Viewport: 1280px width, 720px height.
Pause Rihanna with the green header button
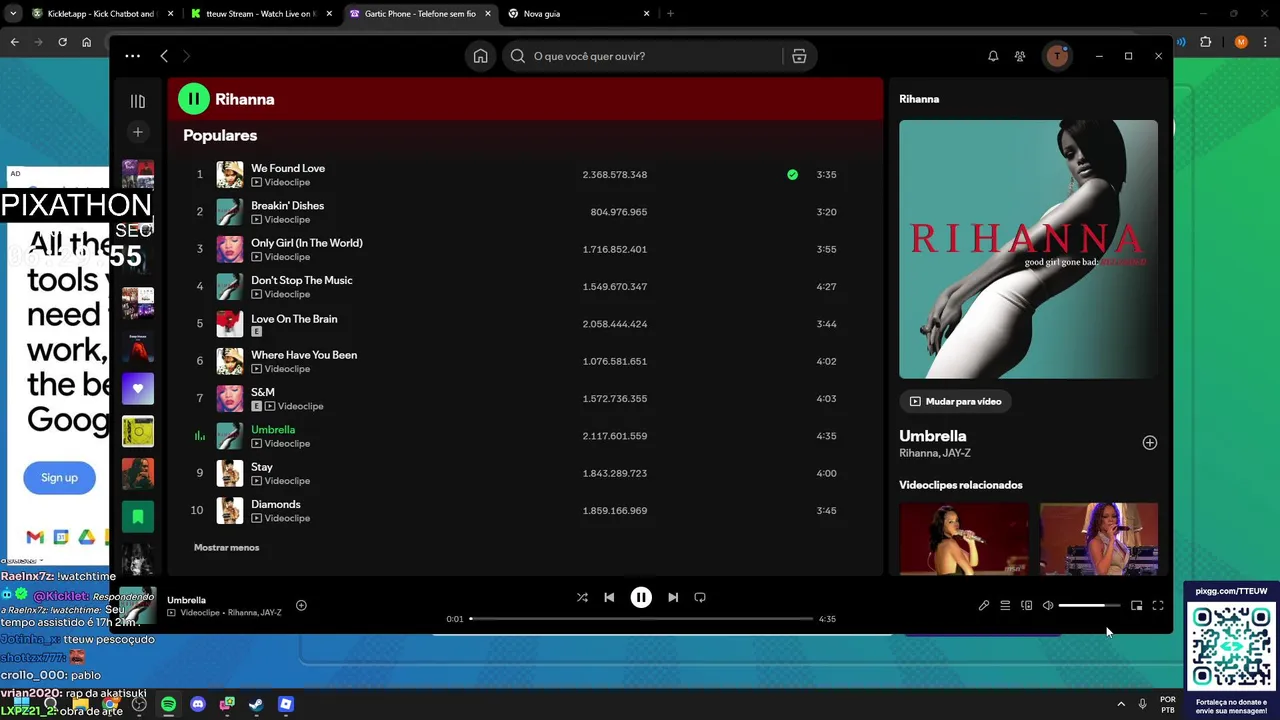(193, 99)
